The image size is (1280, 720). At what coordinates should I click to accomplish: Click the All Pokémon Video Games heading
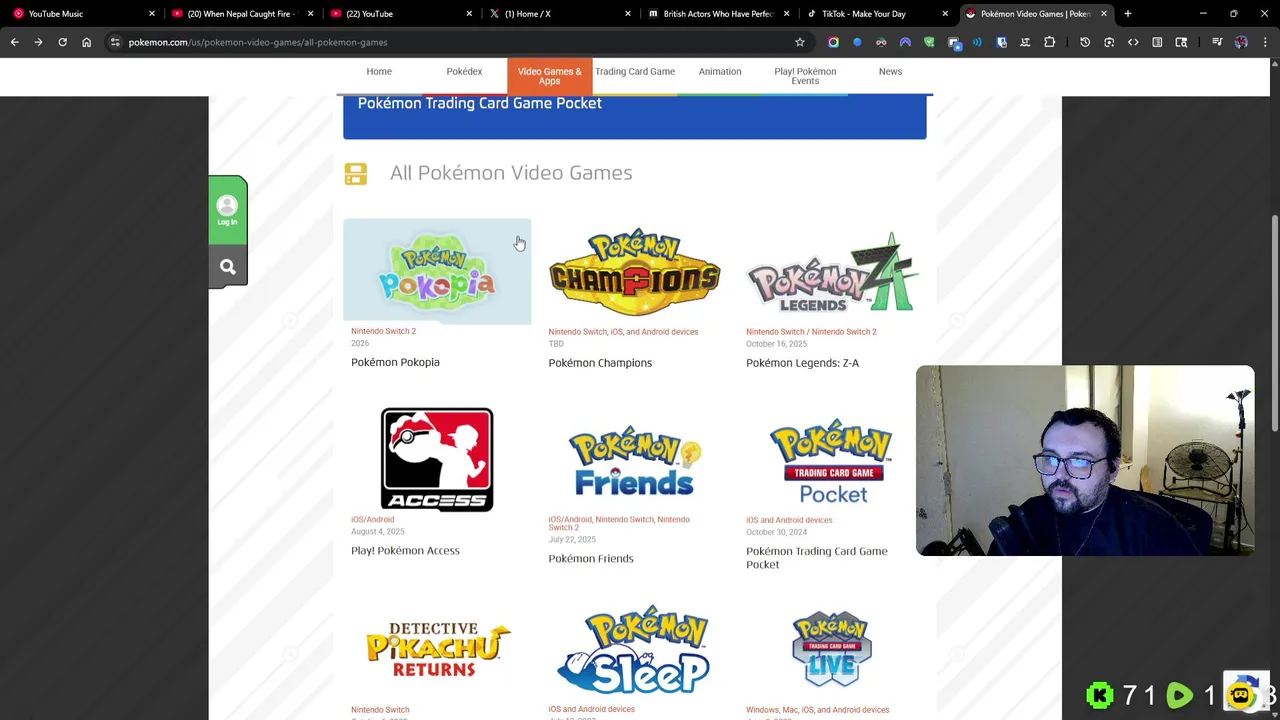(511, 173)
